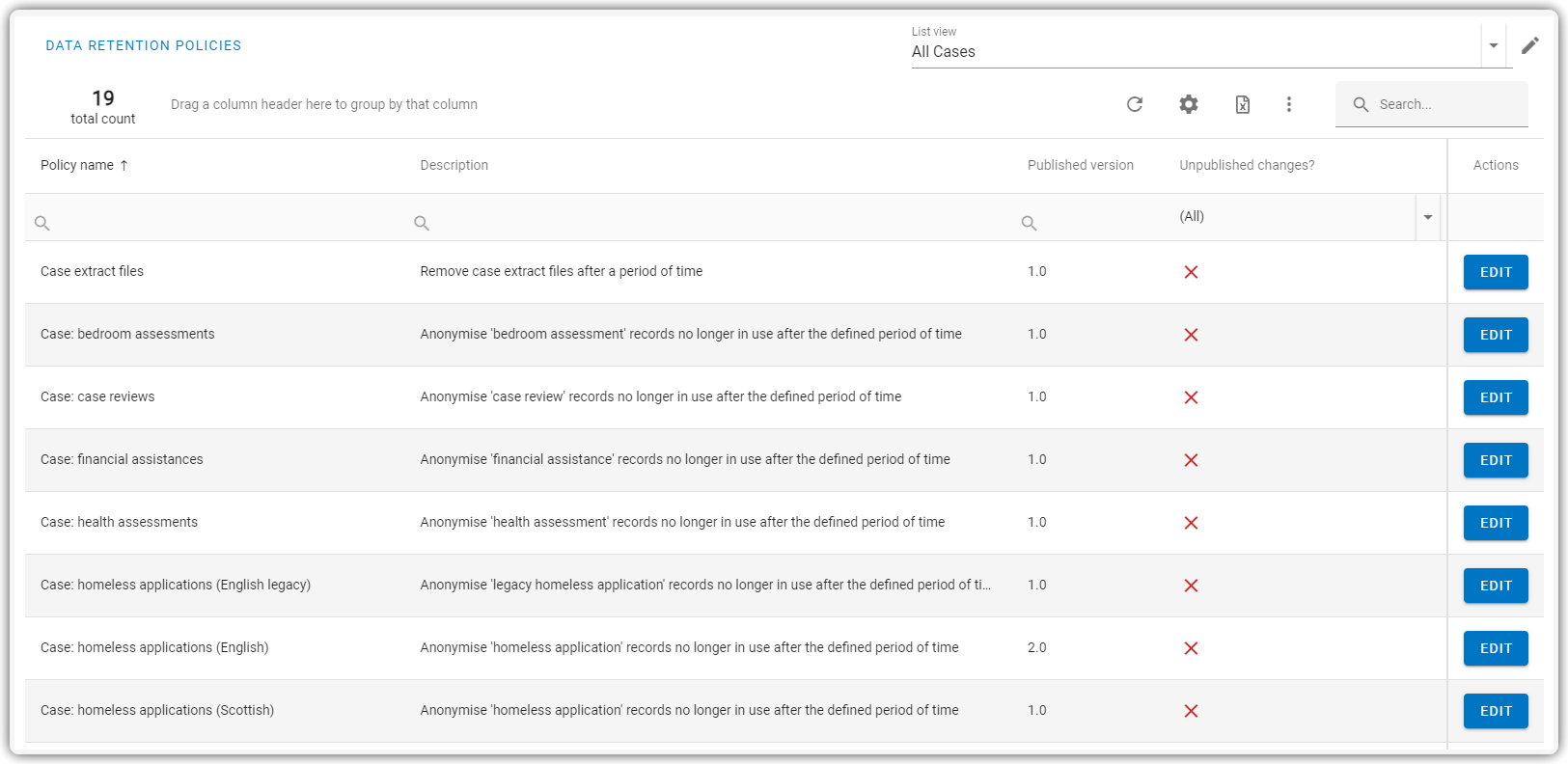Click Description filter search icon

[422, 223]
